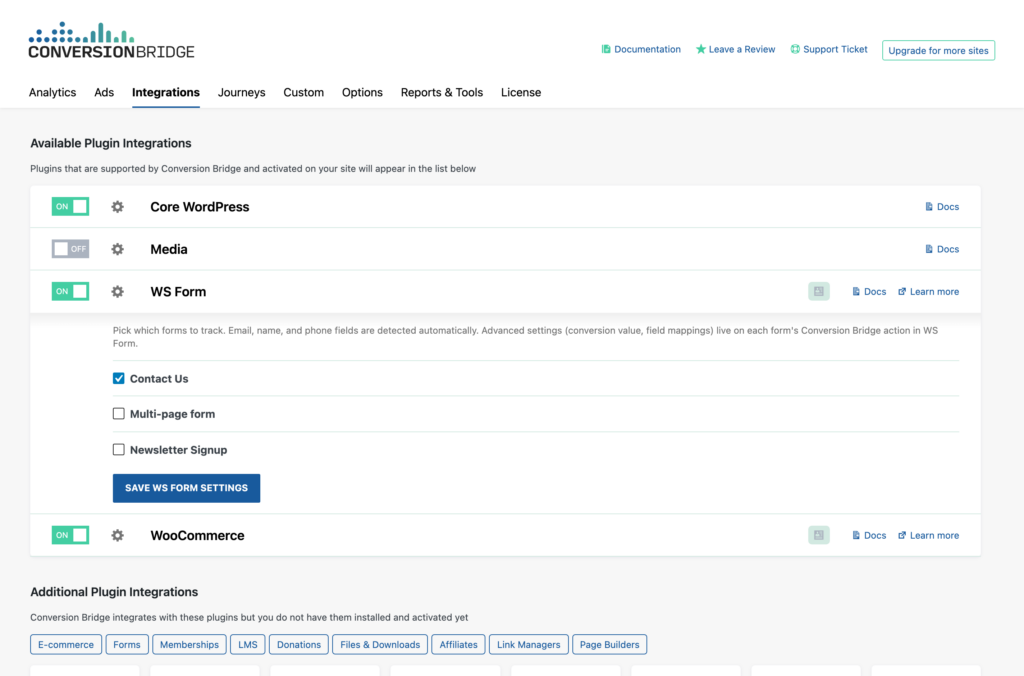Click the WS Form integration title
This screenshot has width=1024, height=676.
[178, 292]
